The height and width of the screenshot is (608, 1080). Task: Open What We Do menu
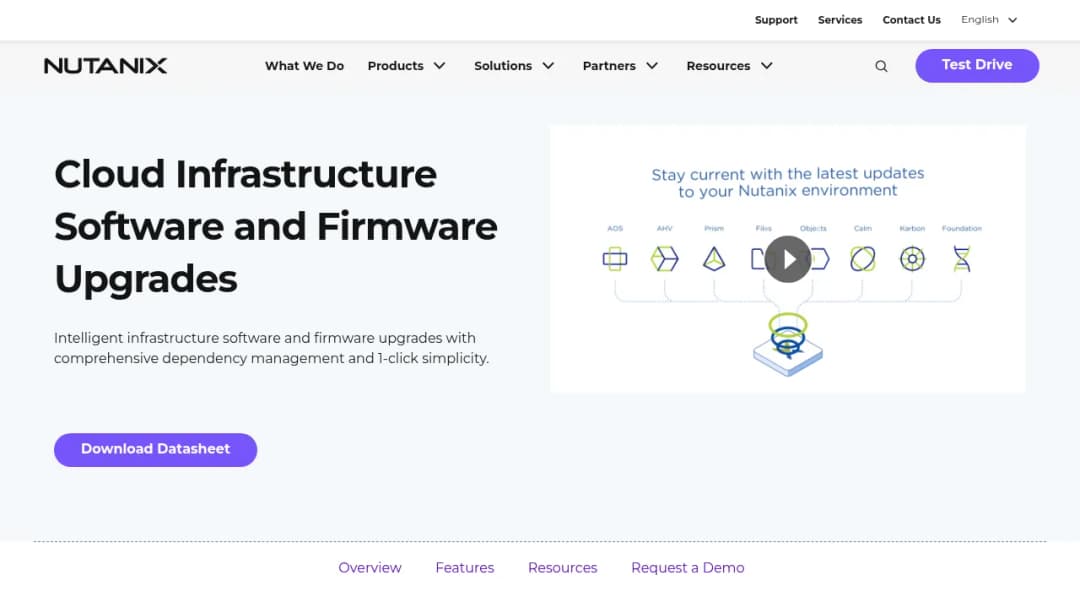[304, 66]
